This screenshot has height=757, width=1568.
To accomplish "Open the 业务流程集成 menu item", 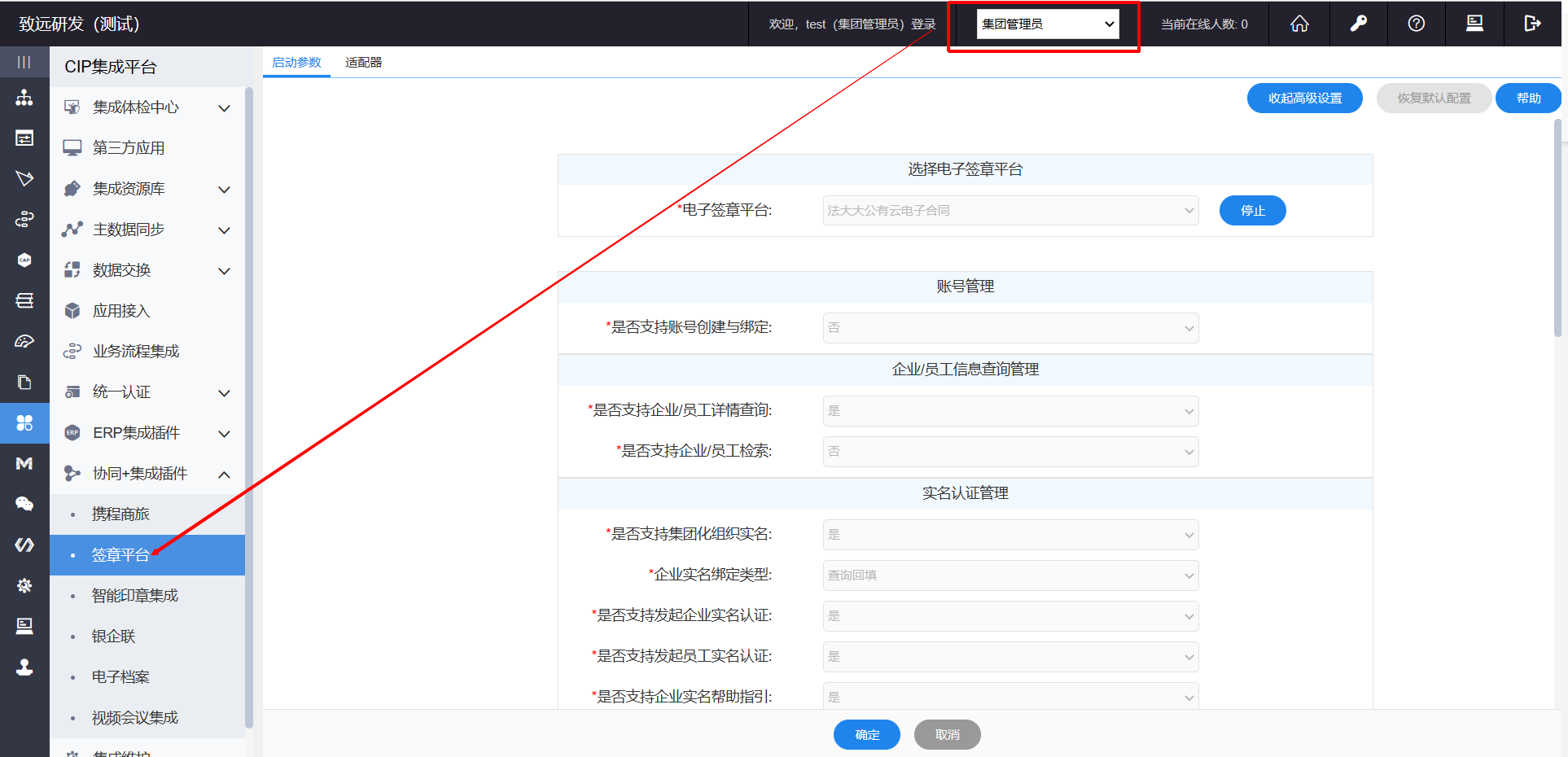I will coord(147,352).
